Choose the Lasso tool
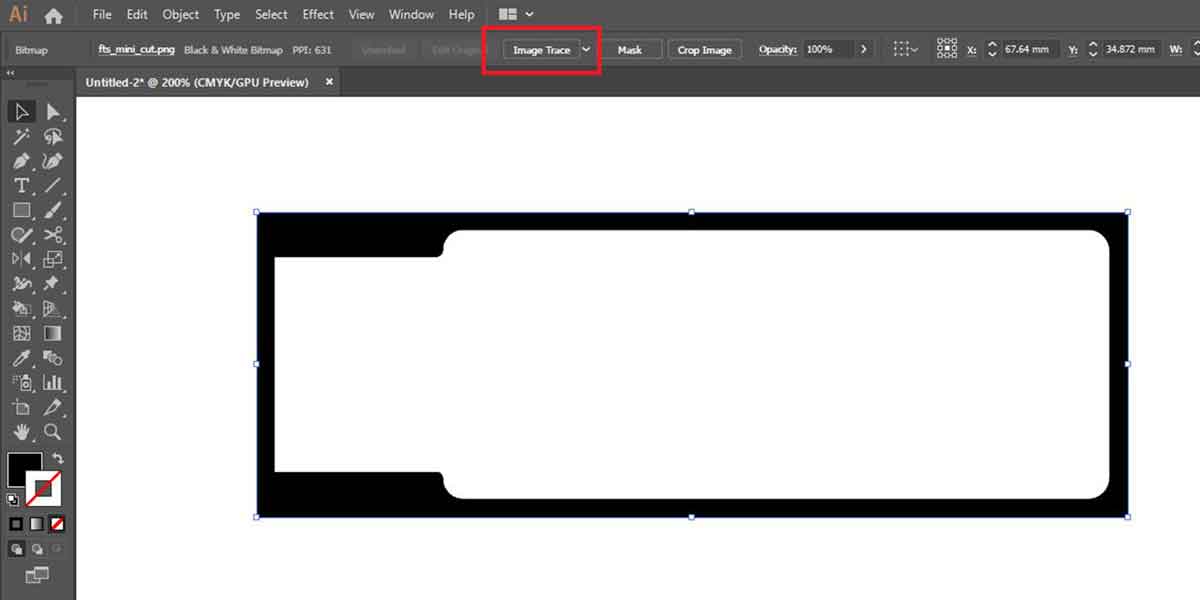1200x600 pixels. (53, 137)
